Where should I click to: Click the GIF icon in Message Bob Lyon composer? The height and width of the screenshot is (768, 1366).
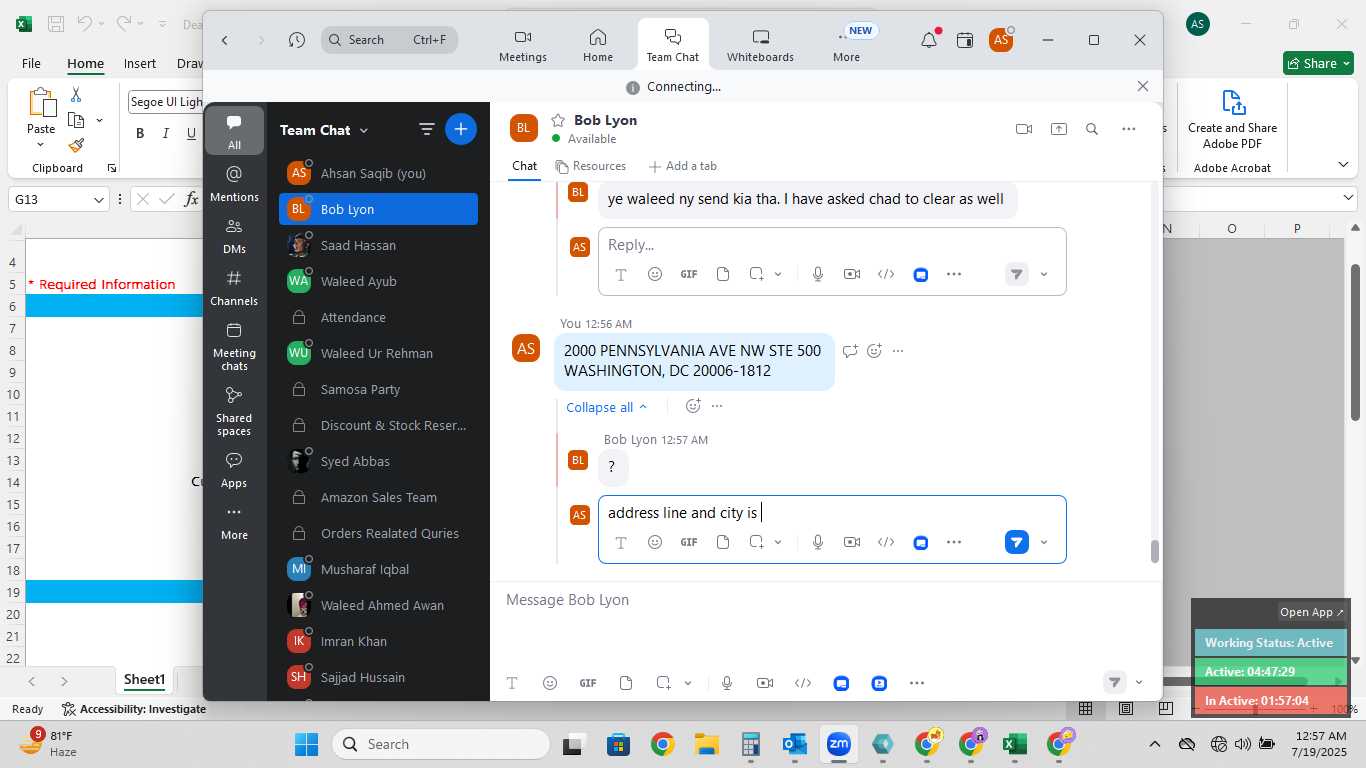tap(588, 683)
